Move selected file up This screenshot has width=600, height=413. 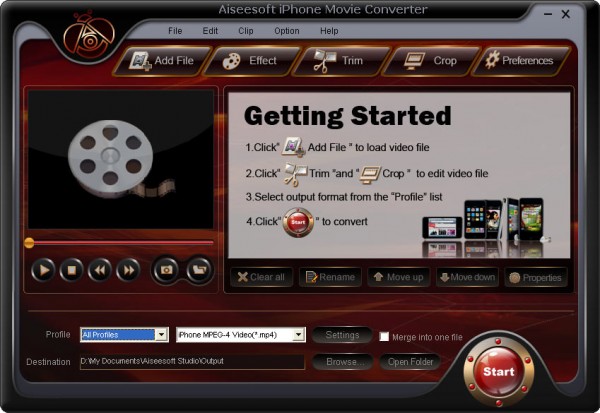tap(399, 277)
